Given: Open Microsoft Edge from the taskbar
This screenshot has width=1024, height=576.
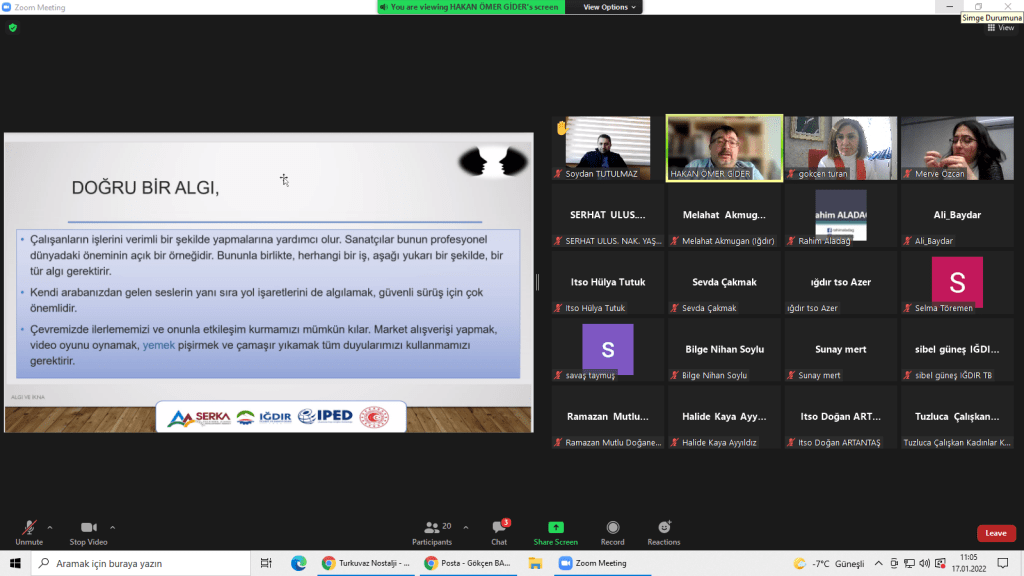Looking at the screenshot, I should [x=298, y=563].
